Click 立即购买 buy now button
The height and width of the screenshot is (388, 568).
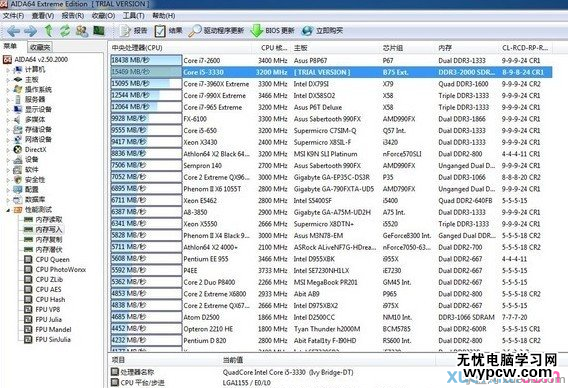[322, 31]
